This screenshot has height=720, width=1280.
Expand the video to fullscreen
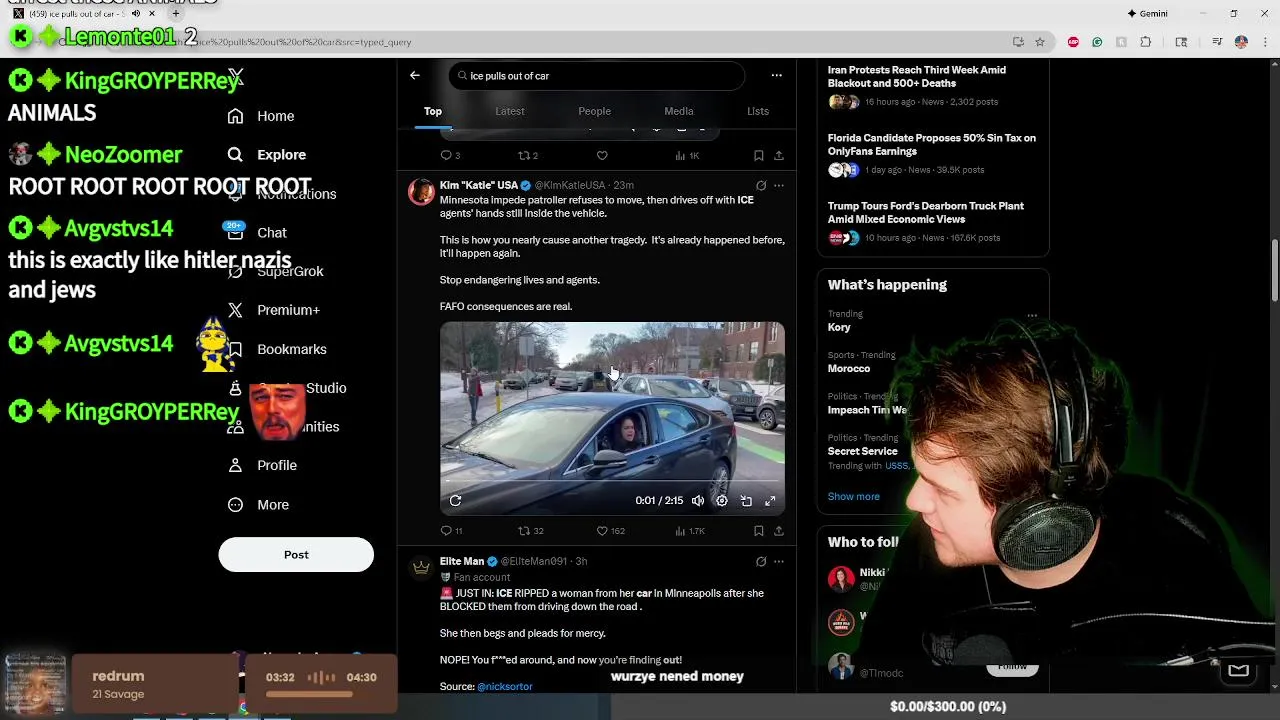click(770, 500)
